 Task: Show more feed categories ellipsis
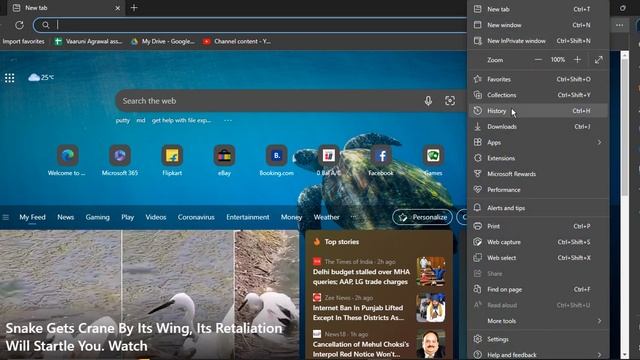353,217
